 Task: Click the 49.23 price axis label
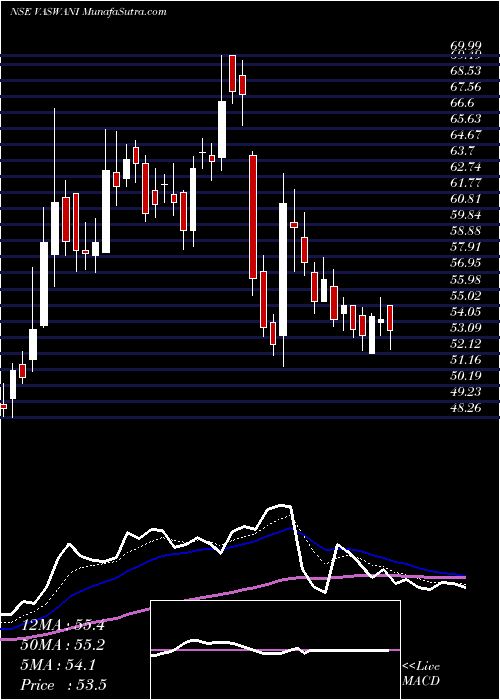[466, 392]
